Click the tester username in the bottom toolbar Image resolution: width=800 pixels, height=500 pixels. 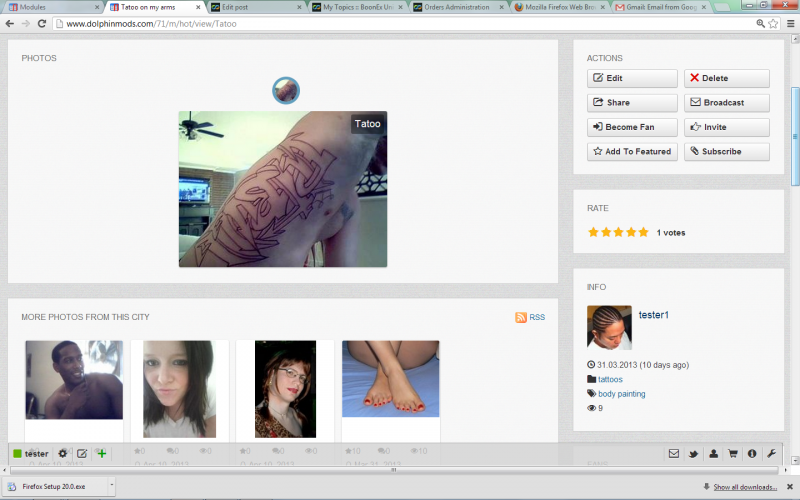pyautogui.click(x=37, y=454)
